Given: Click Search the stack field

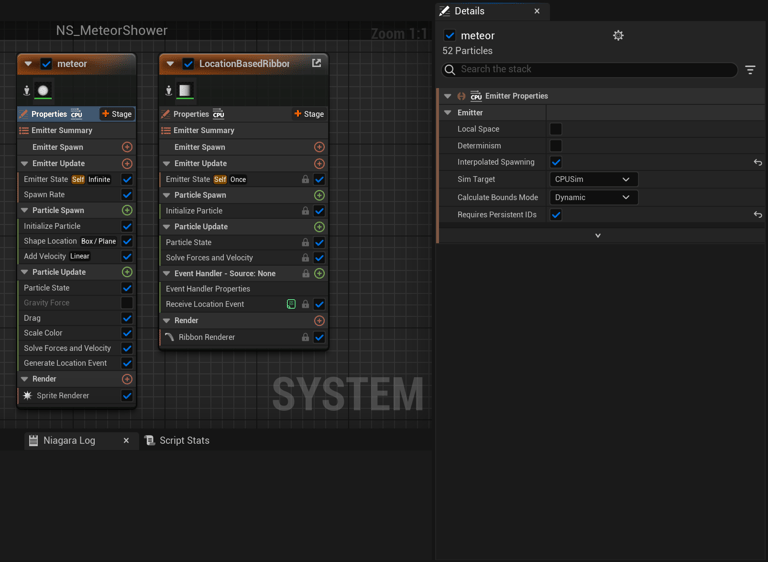Looking at the screenshot, I should coord(589,70).
